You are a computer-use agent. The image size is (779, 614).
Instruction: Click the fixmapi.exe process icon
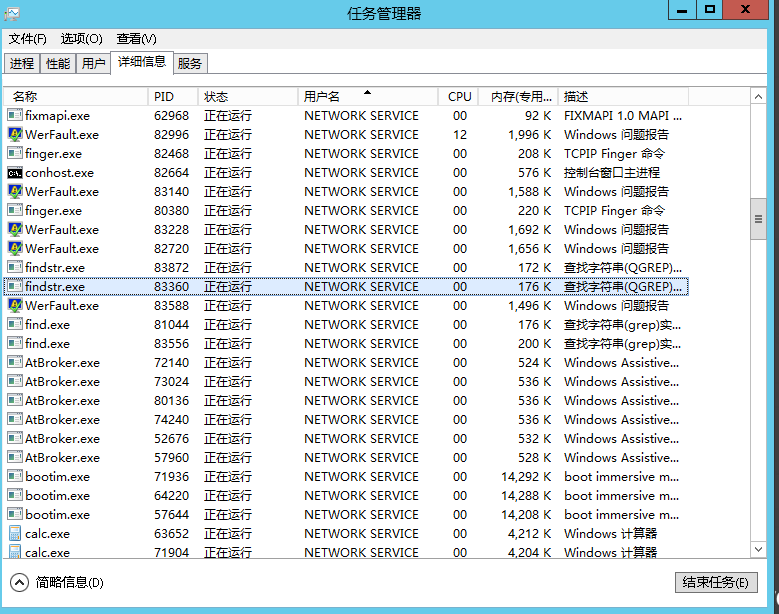pyautogui.click(x=15, y=115)
